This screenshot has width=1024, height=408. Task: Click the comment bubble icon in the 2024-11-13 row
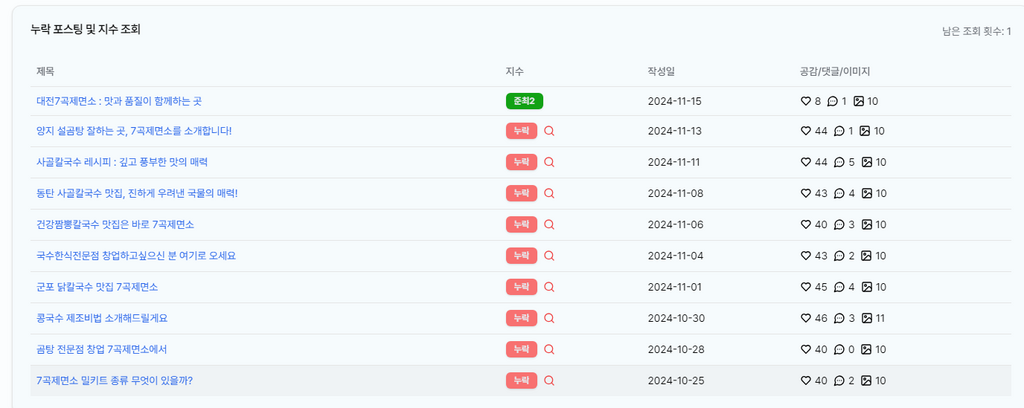point(839,131)
